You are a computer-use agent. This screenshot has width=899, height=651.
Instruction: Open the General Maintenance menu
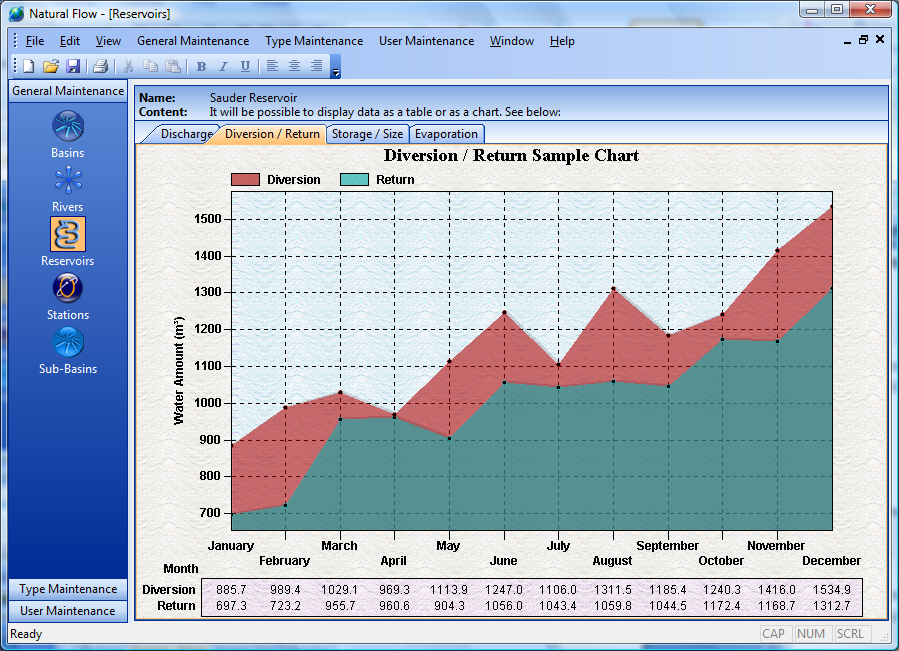click(x=193, y=41)
